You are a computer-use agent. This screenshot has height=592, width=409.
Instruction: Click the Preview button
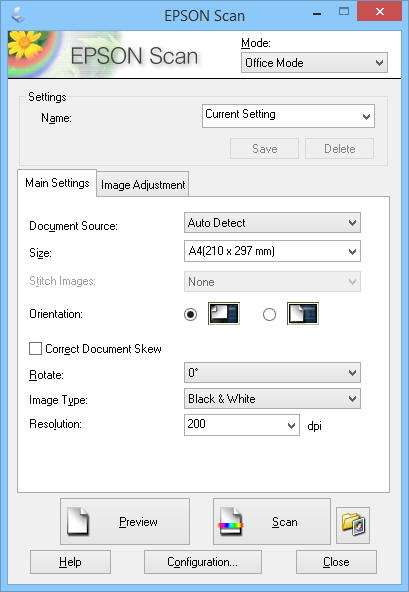(125, 521)
